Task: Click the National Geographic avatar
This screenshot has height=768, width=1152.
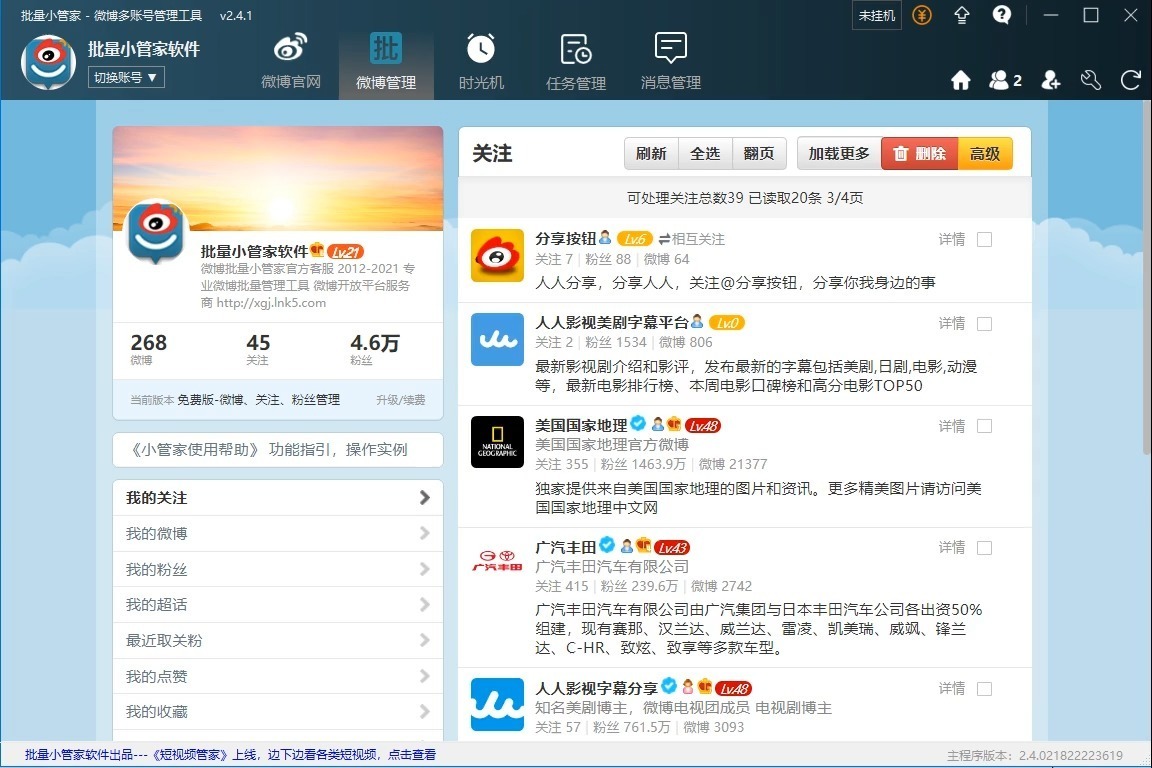Action: [497, 442]
